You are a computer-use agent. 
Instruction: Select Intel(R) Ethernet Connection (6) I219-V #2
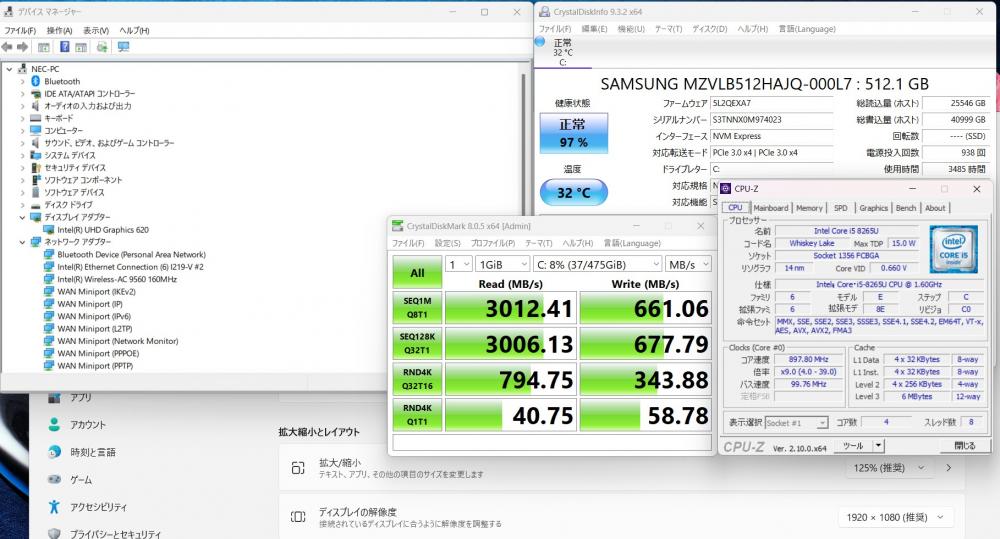(130, 267)
